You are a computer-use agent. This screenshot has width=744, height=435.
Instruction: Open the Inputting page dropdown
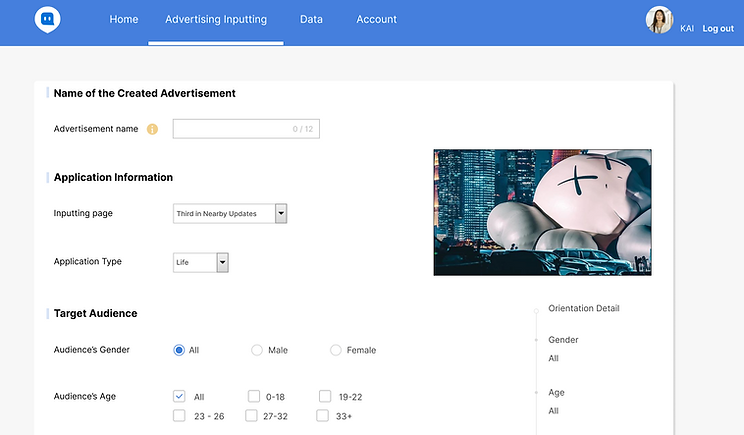pyautogui.click(x=230, y=213)
